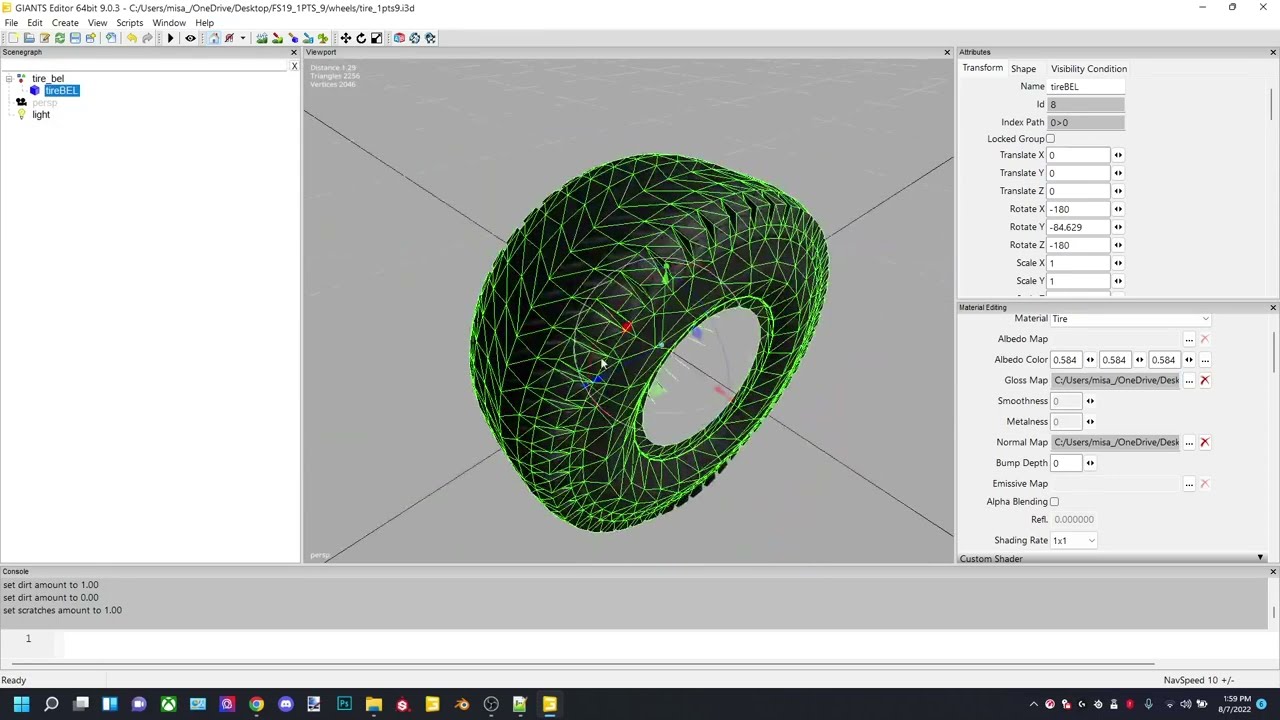The width and height of the screenshot is (1280, 720).
Task: Close the Material Editing panel
Action: pyautogui.click(x=1273, y=307)
